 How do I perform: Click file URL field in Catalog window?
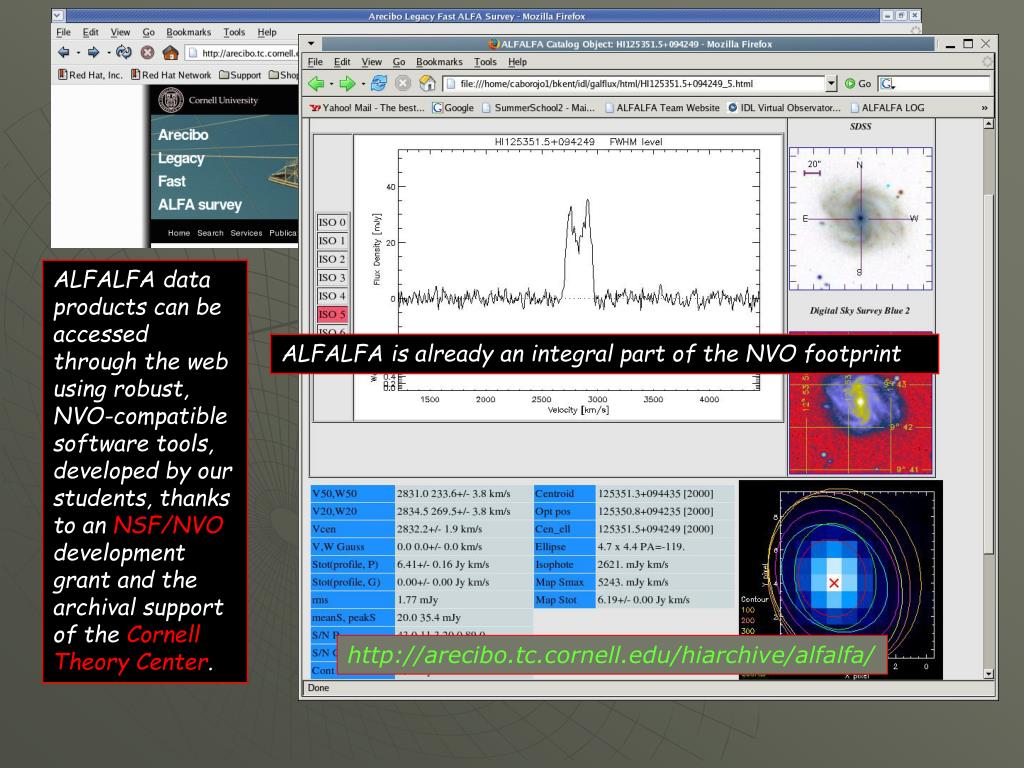635,84
